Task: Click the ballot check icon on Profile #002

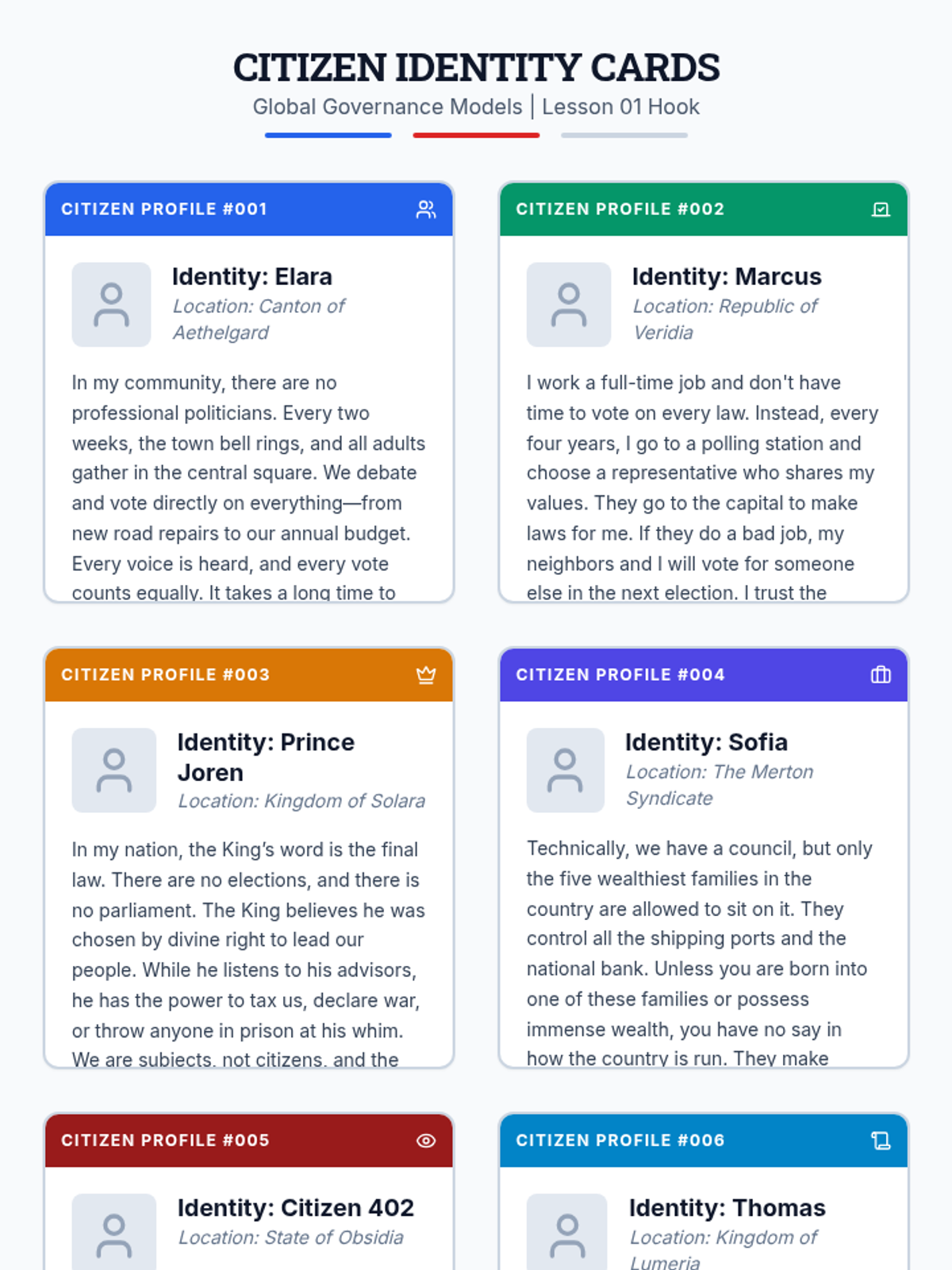Action: tap(881, 210)
